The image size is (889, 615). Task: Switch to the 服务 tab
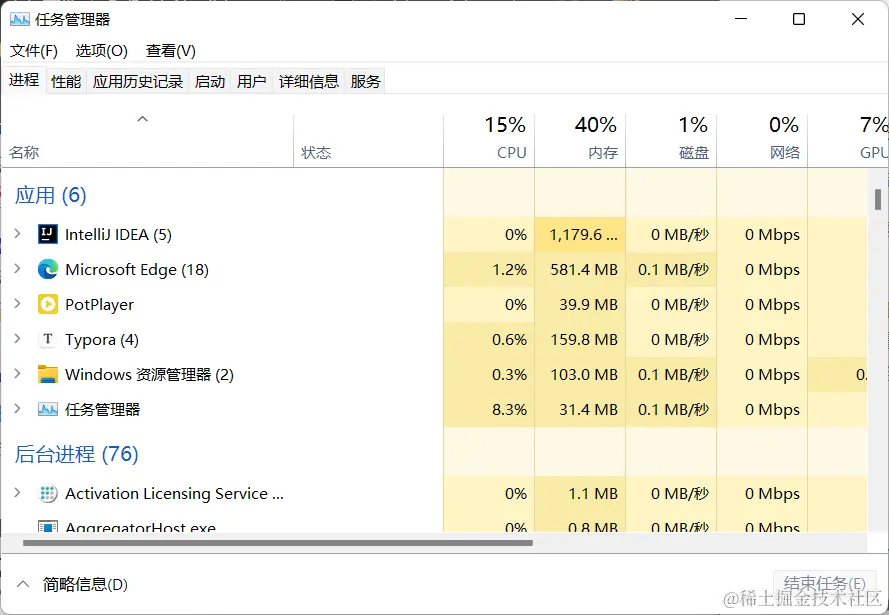click(x=365, y=82)
